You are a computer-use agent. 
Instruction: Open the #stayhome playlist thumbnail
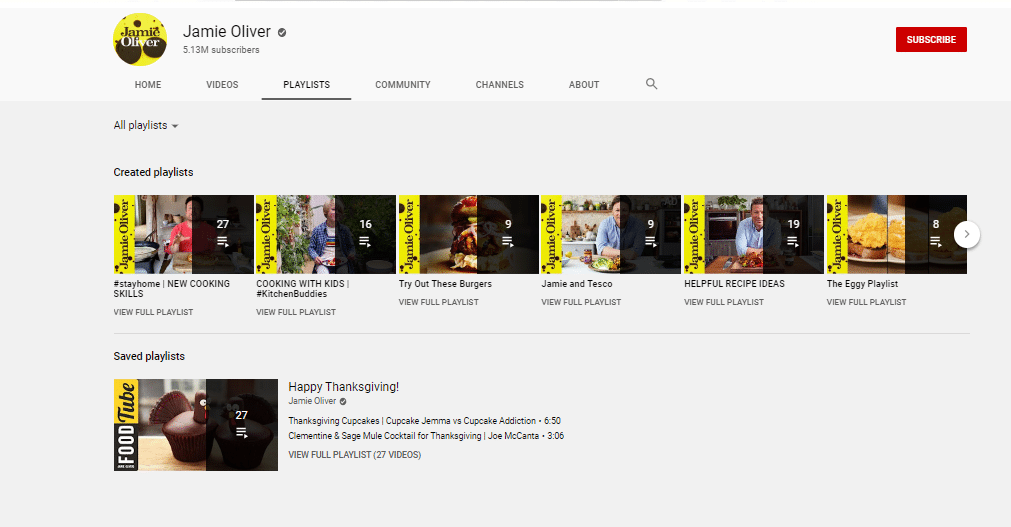[x=184, y=235]
